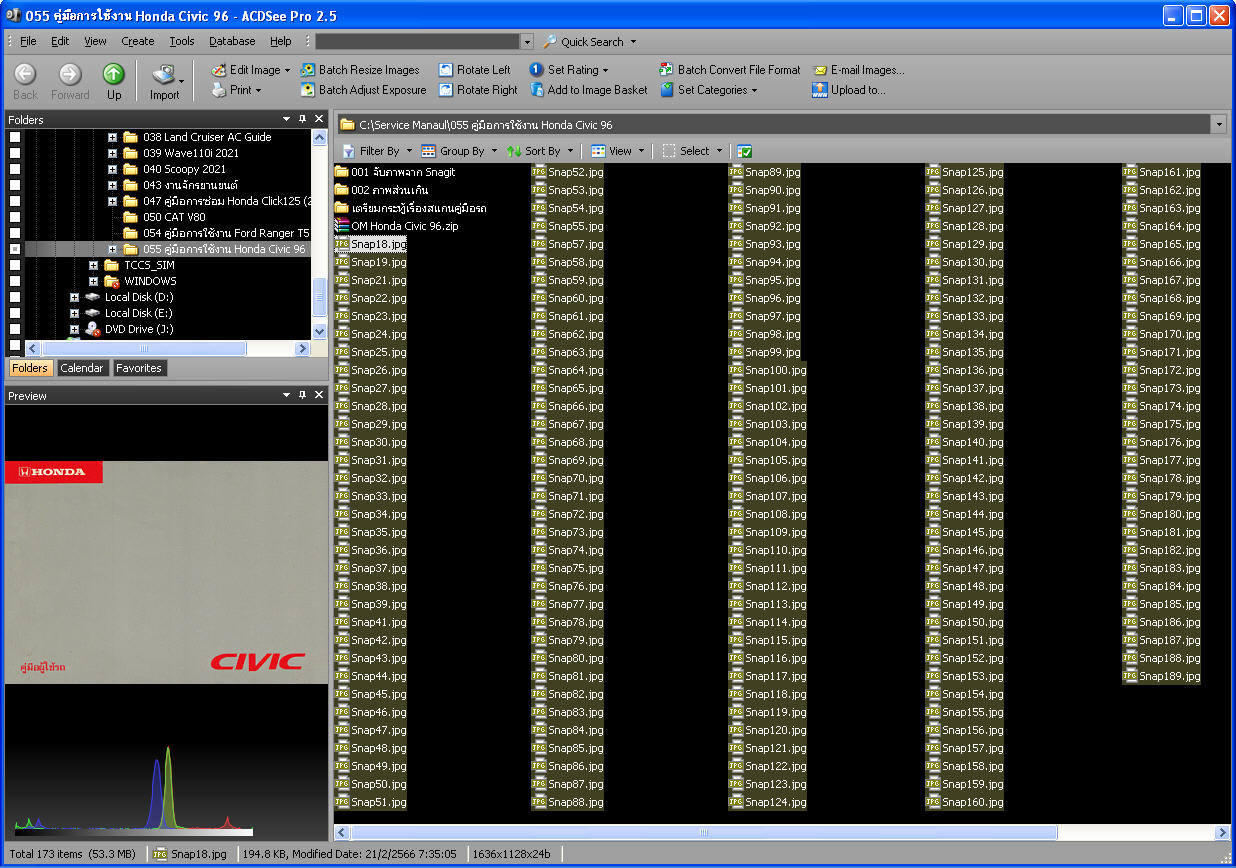Expand the TCCS_SIM folder node
Image resolution: width=1236 pixels, height=868 pixels.
[x=93, y=265]
